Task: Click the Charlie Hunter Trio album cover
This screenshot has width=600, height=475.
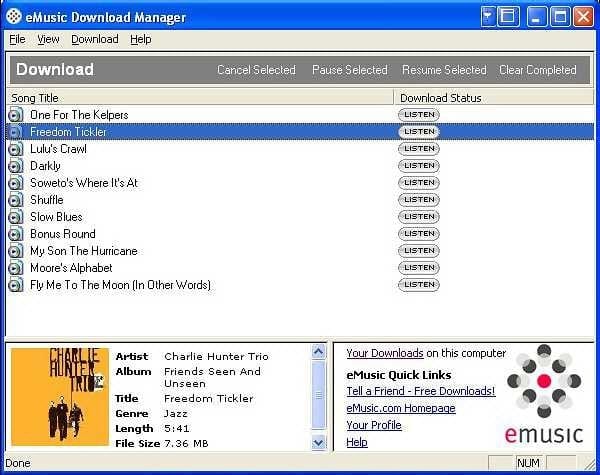Action: click(60, 397)
